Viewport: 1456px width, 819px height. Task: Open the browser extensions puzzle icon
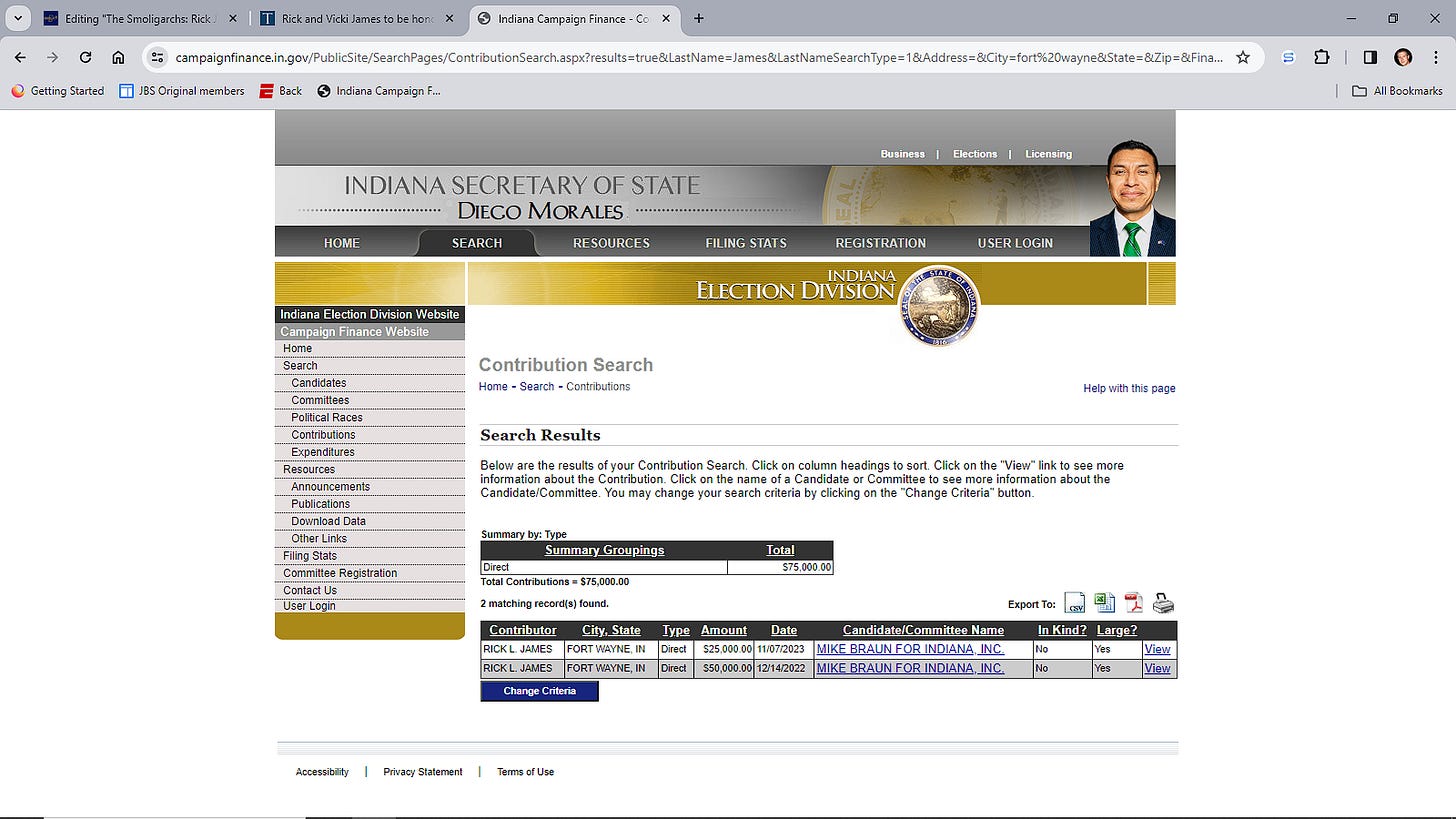pyautogui.click(x=1321, y=57)
